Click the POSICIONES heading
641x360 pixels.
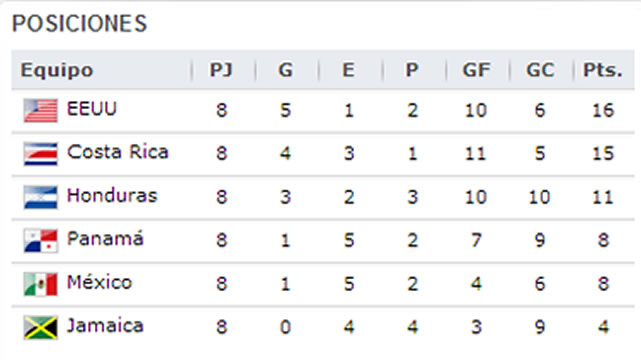[79, 23]
